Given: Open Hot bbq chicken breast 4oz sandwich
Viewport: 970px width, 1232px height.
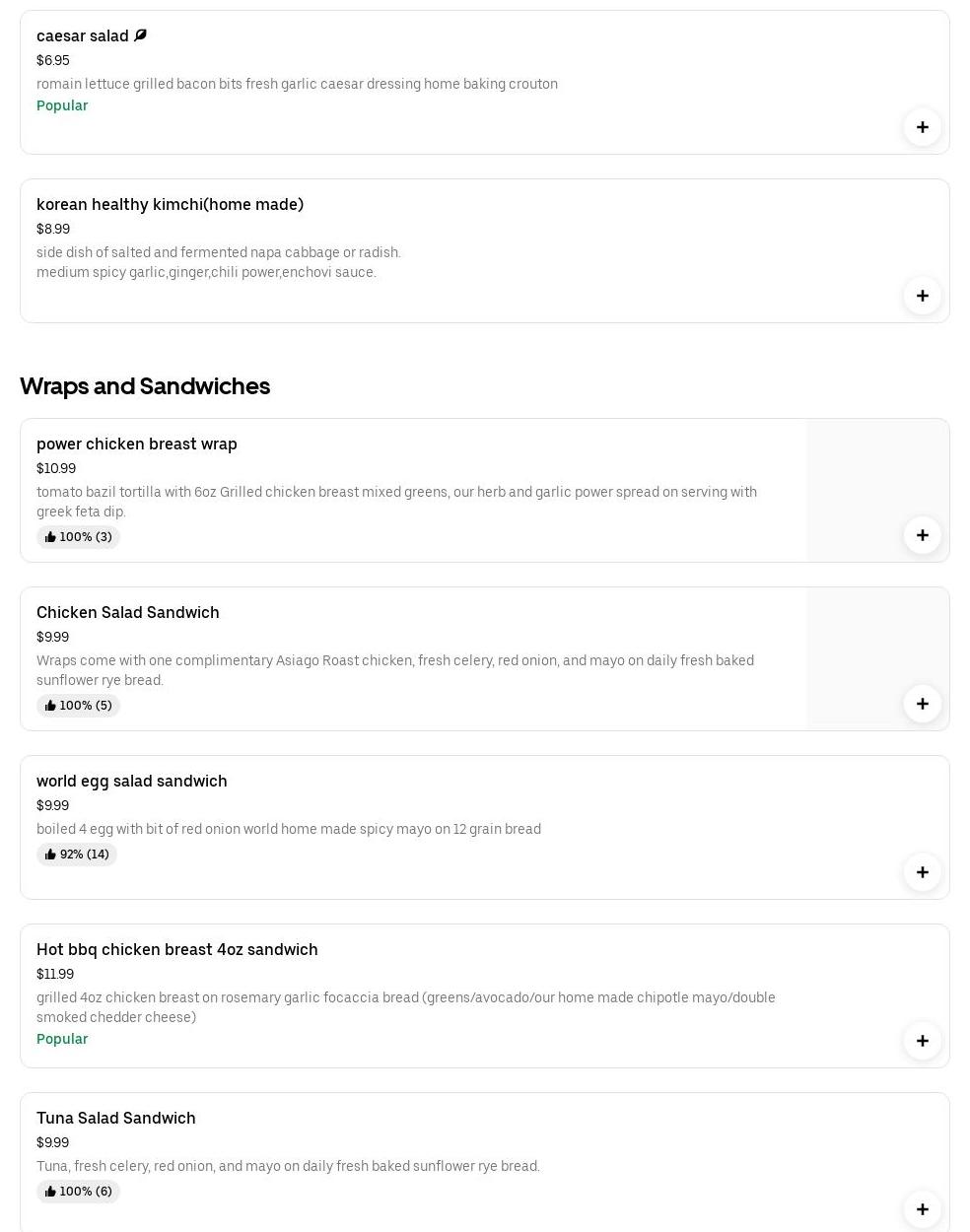Looking at the screenshot, I should (x=177, y=949).
